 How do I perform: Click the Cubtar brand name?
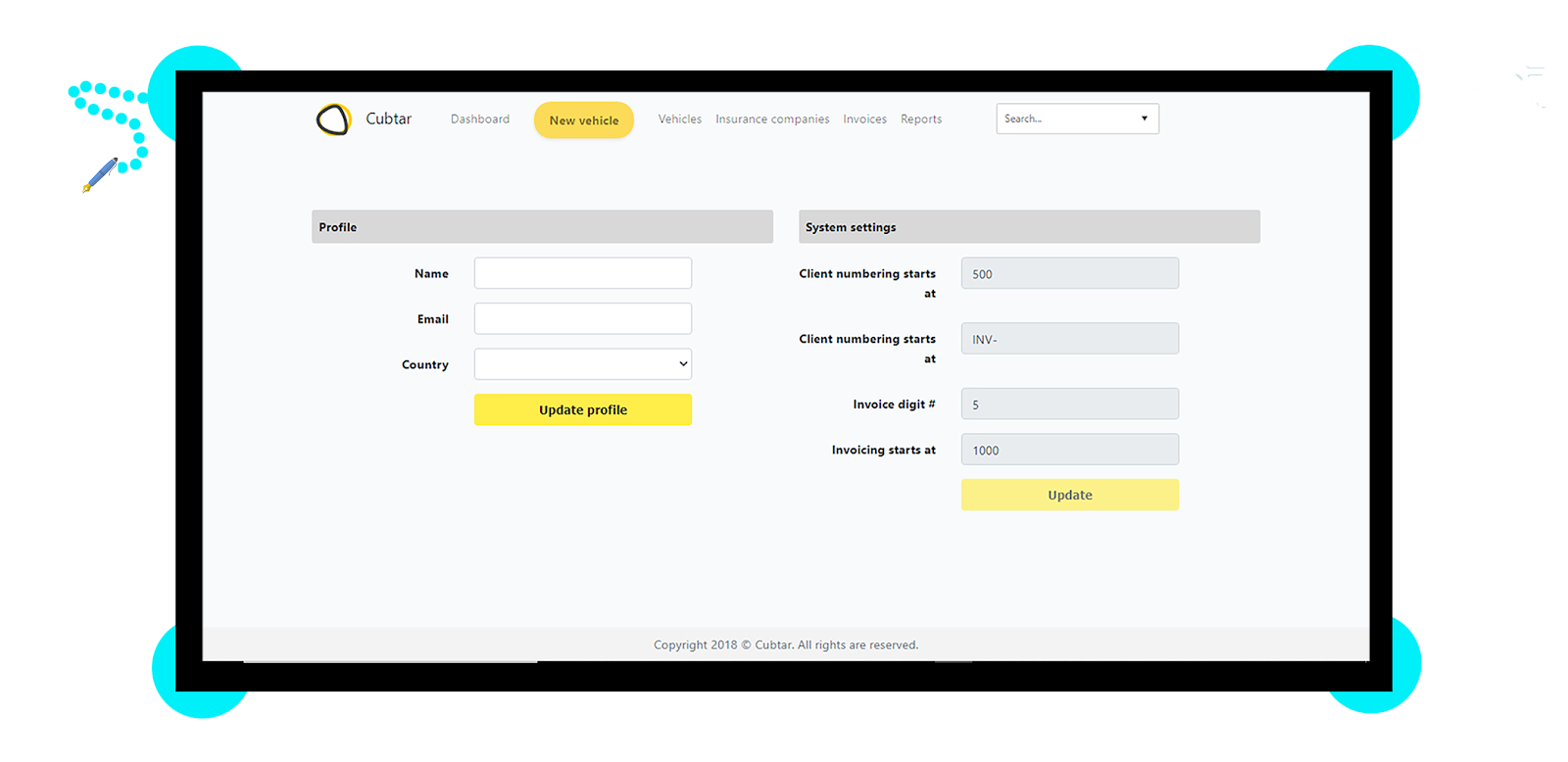(x=389, y=119)
